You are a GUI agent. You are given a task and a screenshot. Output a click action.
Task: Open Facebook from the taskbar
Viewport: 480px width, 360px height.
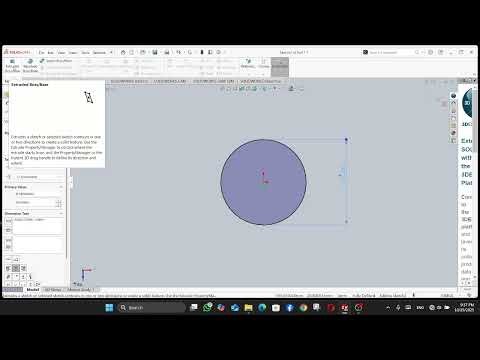pyautogui.click(x=289, y=308)
